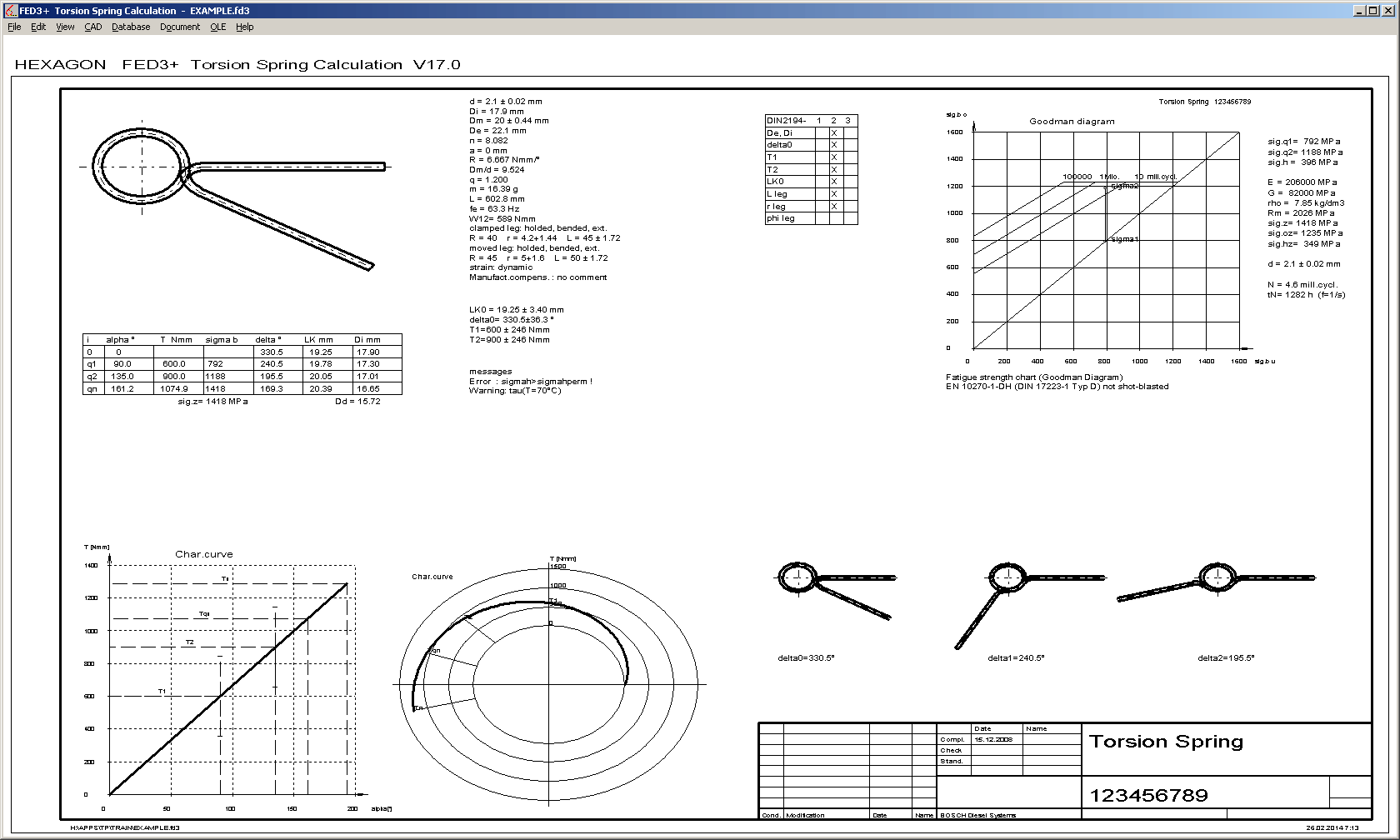Image resolution: width=1400 pixels, height=840 pixels.
Task: Open the CAD menu
Action: [x=93, y=27]
